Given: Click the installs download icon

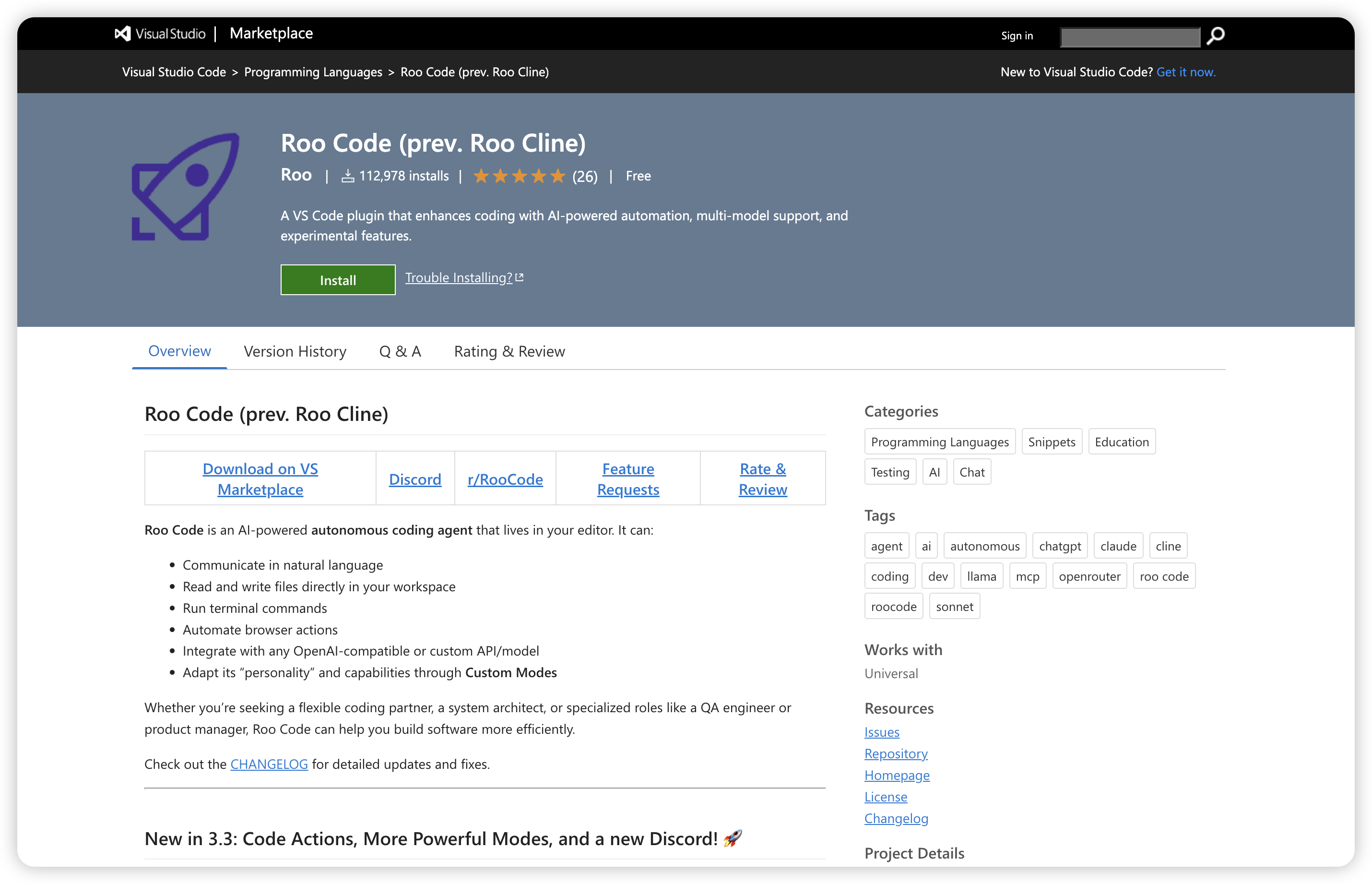Looking at the screenshot, I should point(348,176).
